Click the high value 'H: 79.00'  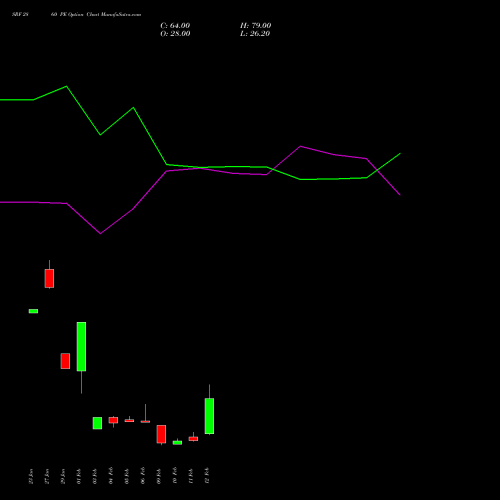click(x=255, y=26)
